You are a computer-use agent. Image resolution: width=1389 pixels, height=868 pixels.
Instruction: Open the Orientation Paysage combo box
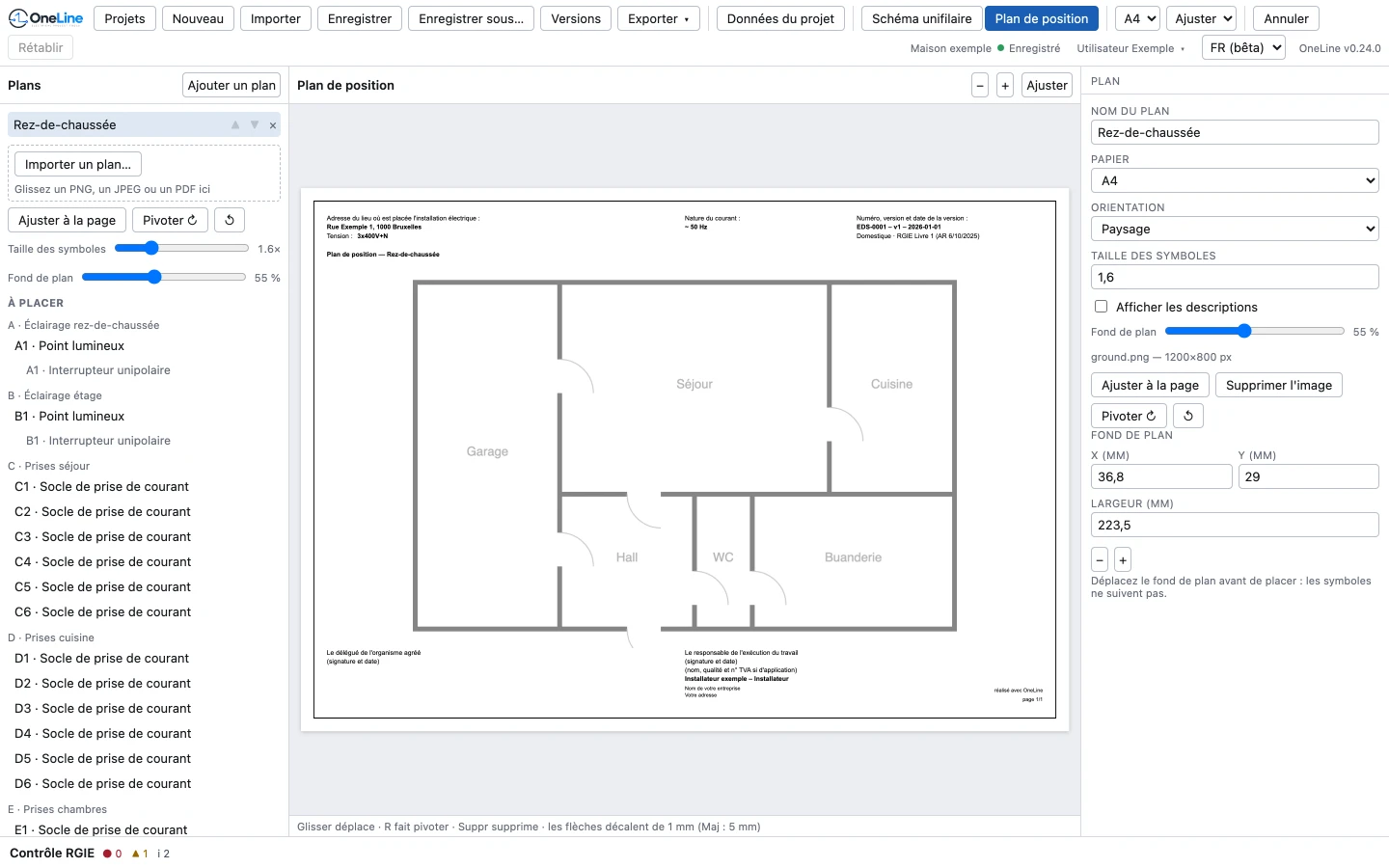(1235, 229)
